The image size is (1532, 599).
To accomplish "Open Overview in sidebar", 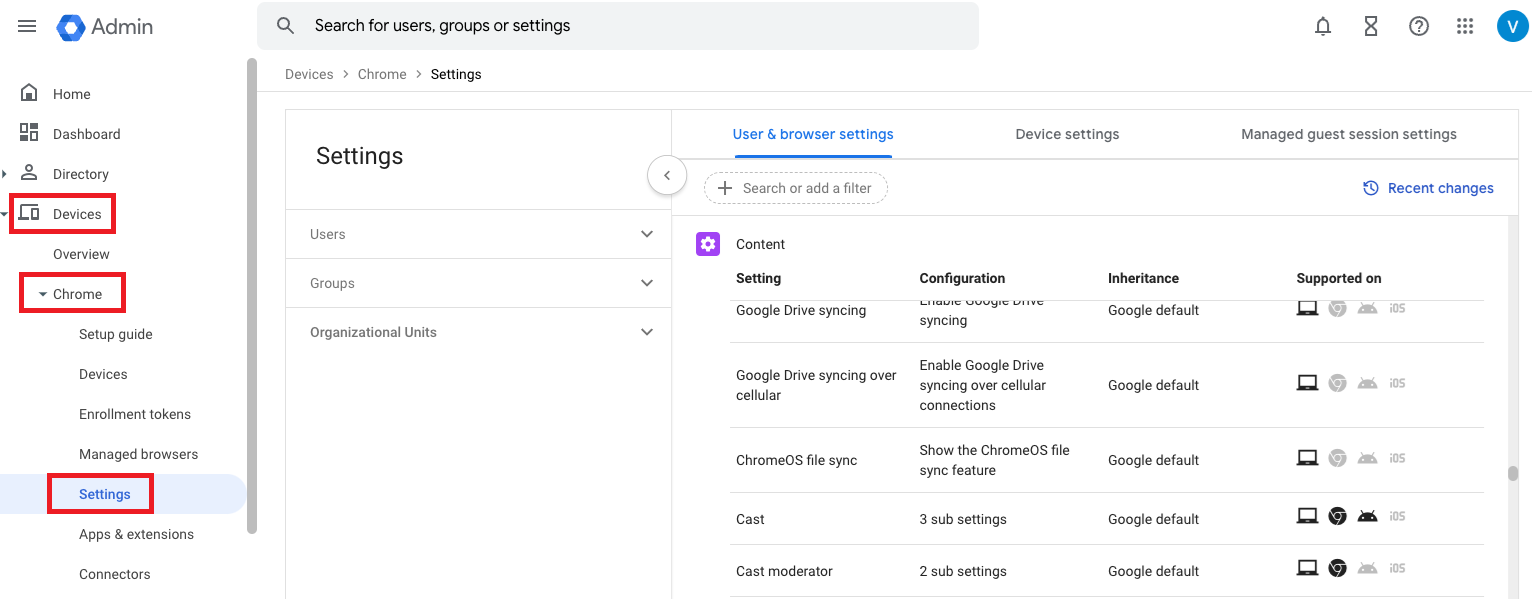I will coord(81,254).
